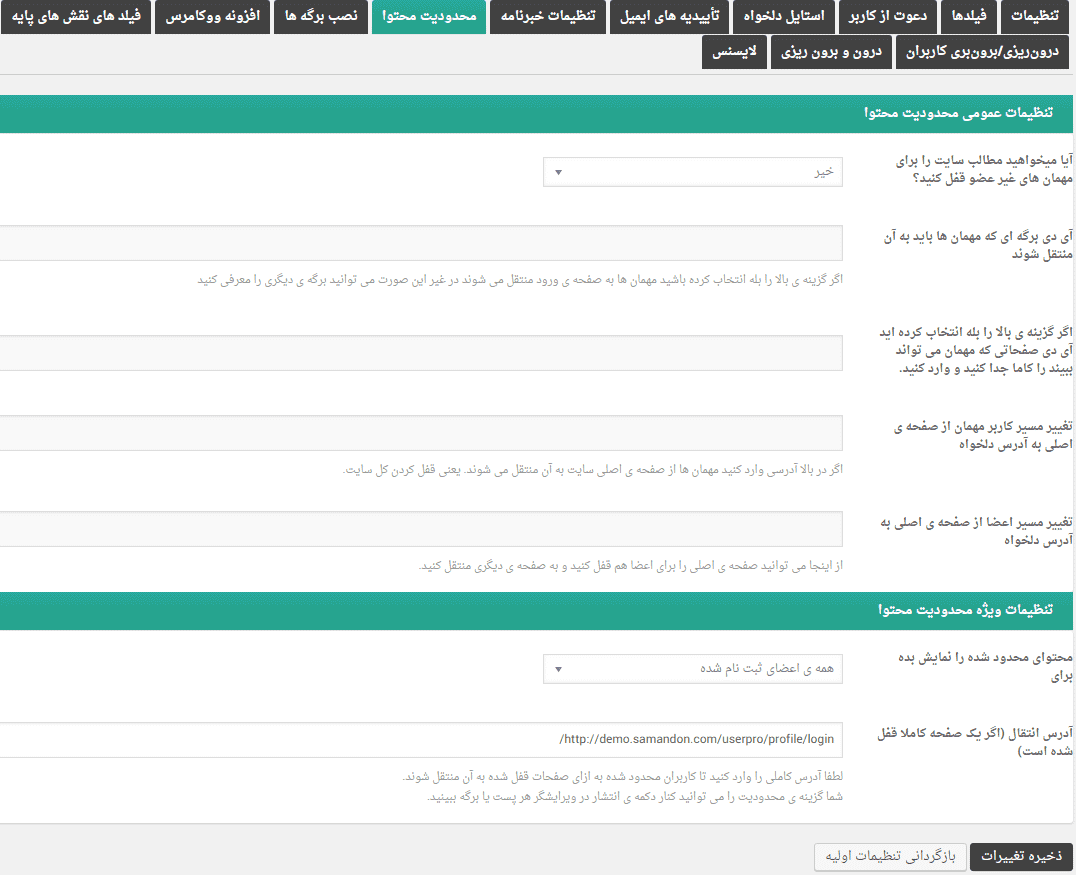
Task: Switch to فیلد های نقش های پایه tab
Action: click(x=76, y=16)
